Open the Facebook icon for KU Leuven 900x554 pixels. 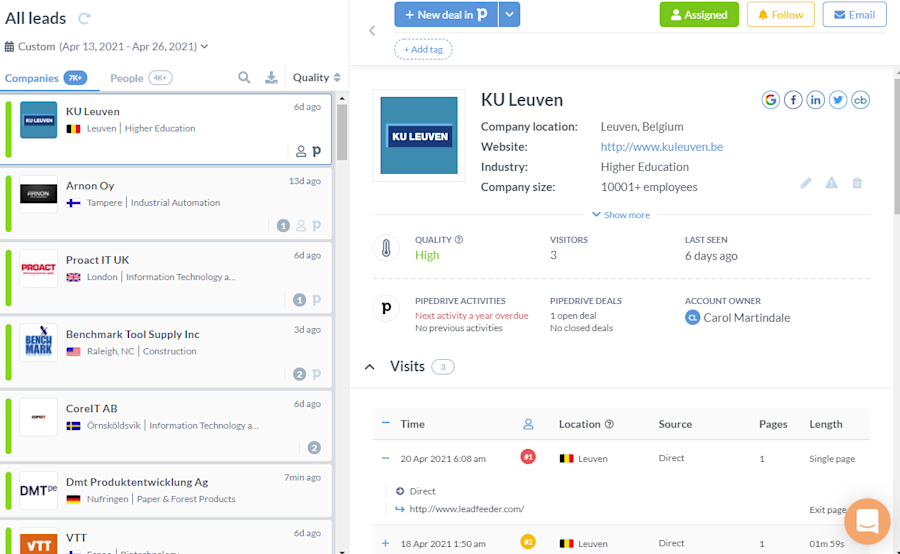pyautogui.click(x=793, y=100)
